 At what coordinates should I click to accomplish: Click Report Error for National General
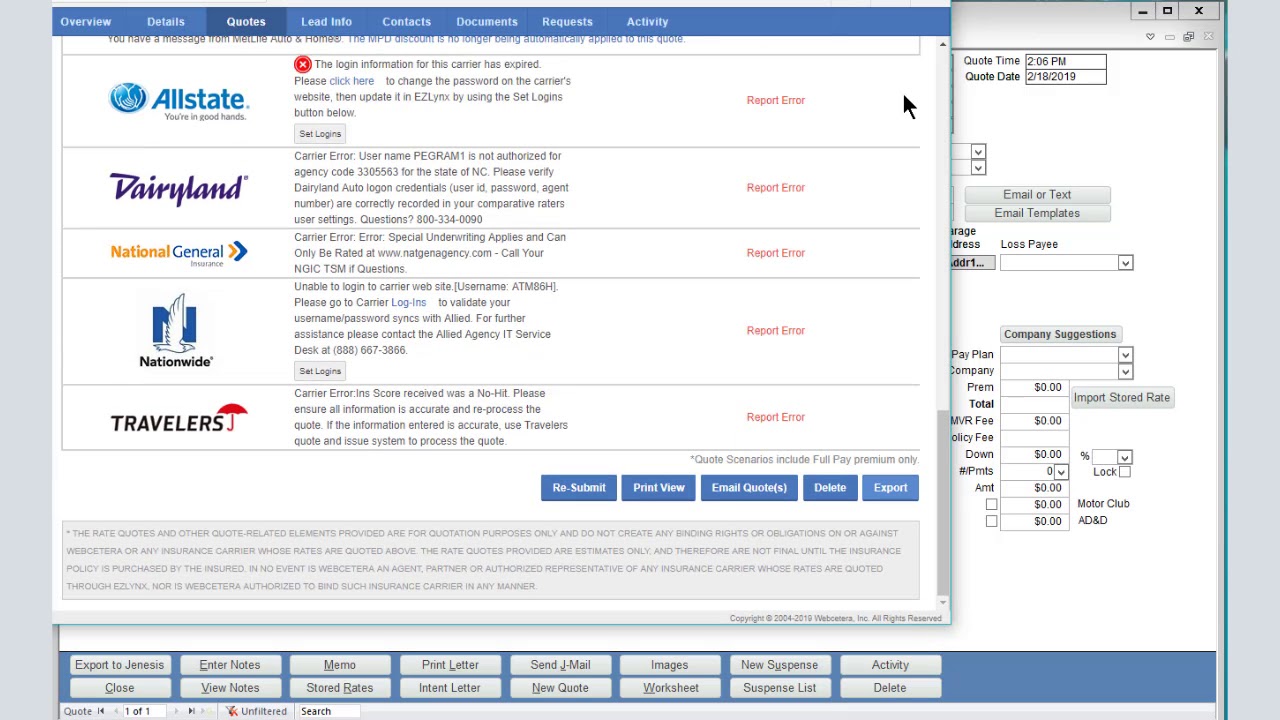tap(775, 253)
